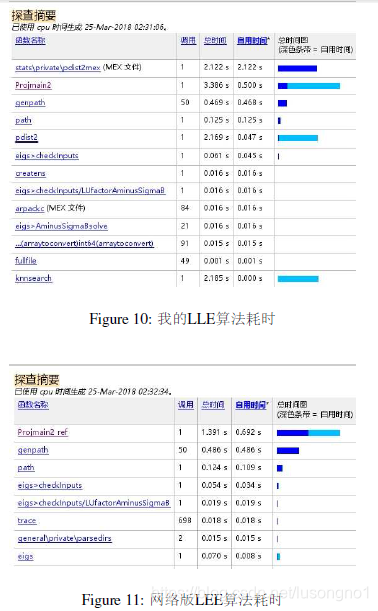Select the 0.047 s self time cell

(250, 137)
